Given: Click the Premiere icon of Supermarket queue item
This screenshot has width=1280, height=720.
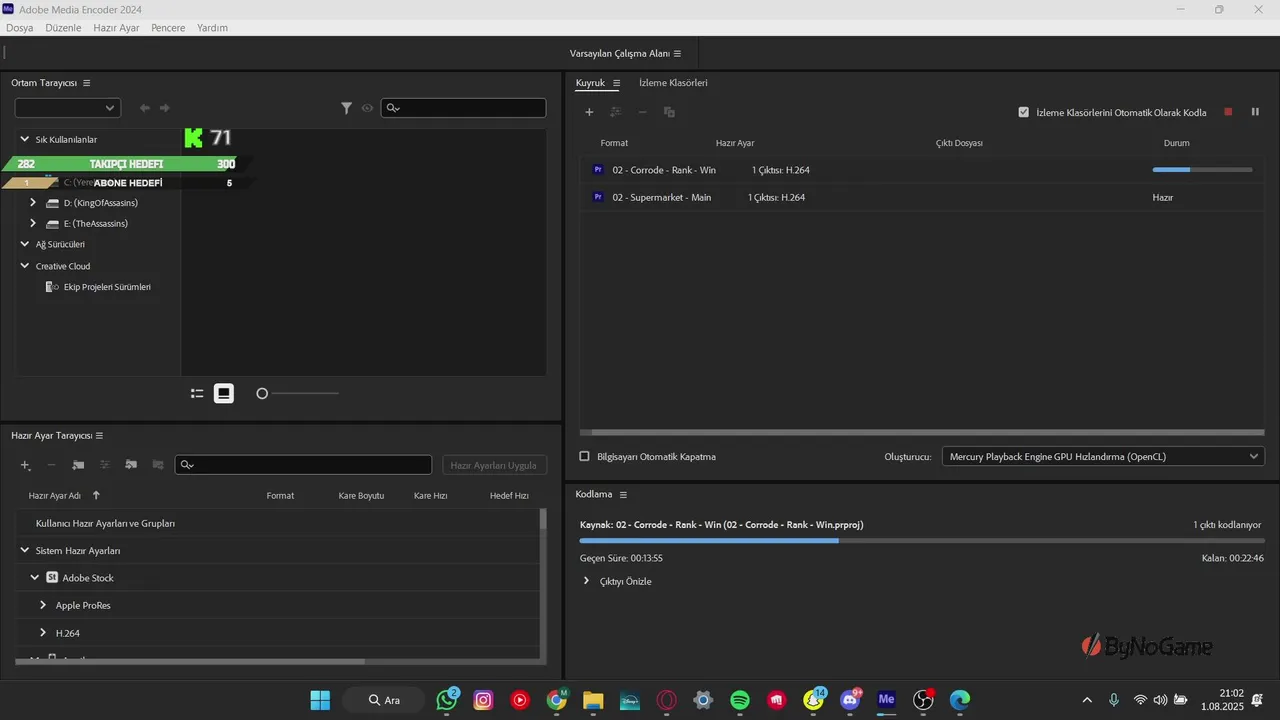Looking at the screenshot, I should [x=598, y=197].
